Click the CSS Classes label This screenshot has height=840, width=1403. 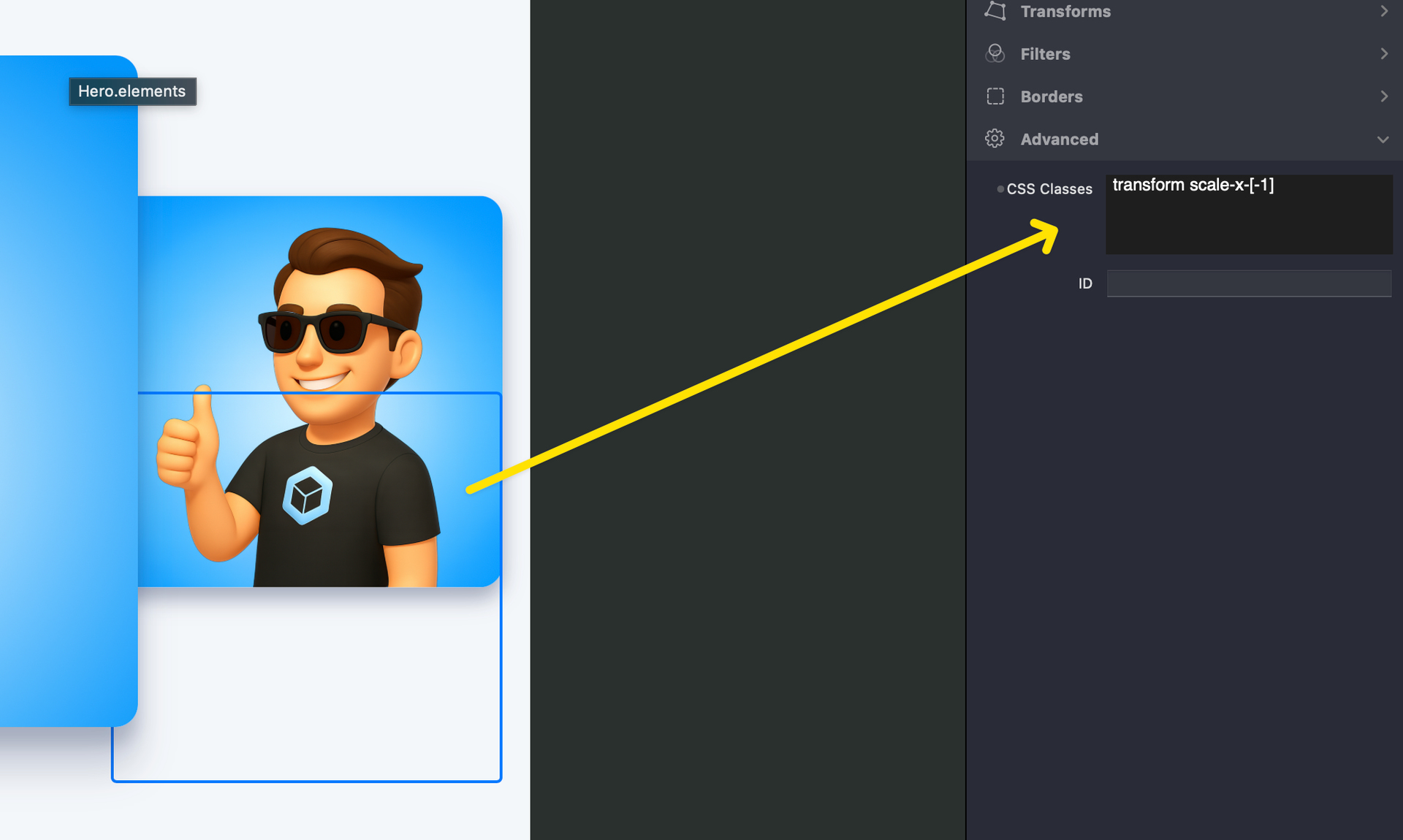click(x=1049, y=189)
